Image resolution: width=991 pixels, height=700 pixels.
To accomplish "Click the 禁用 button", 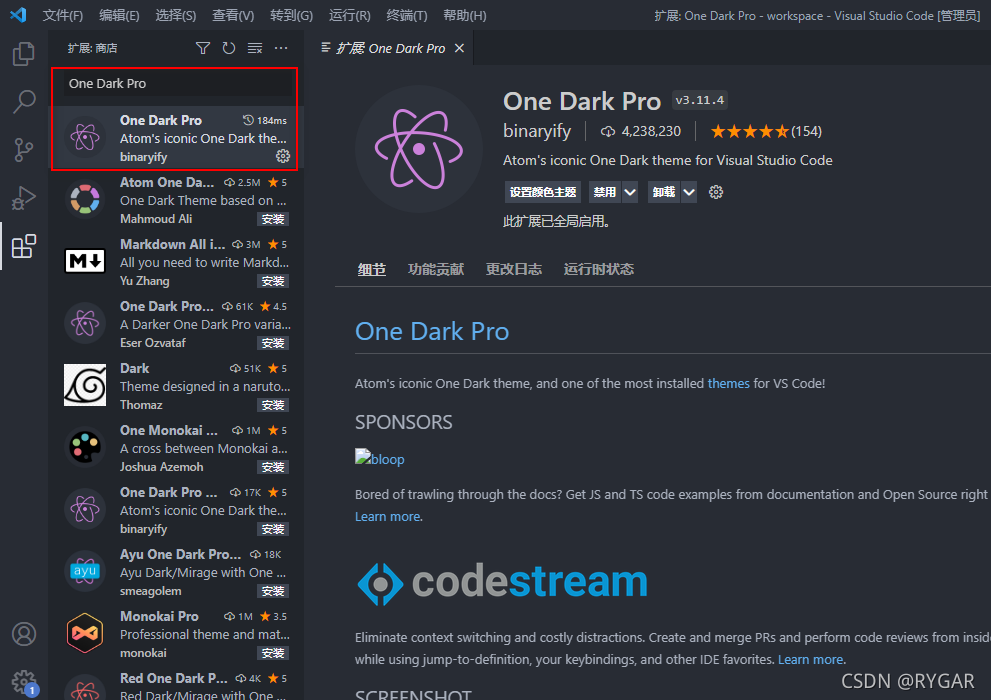I will click(x=605, y=192).
